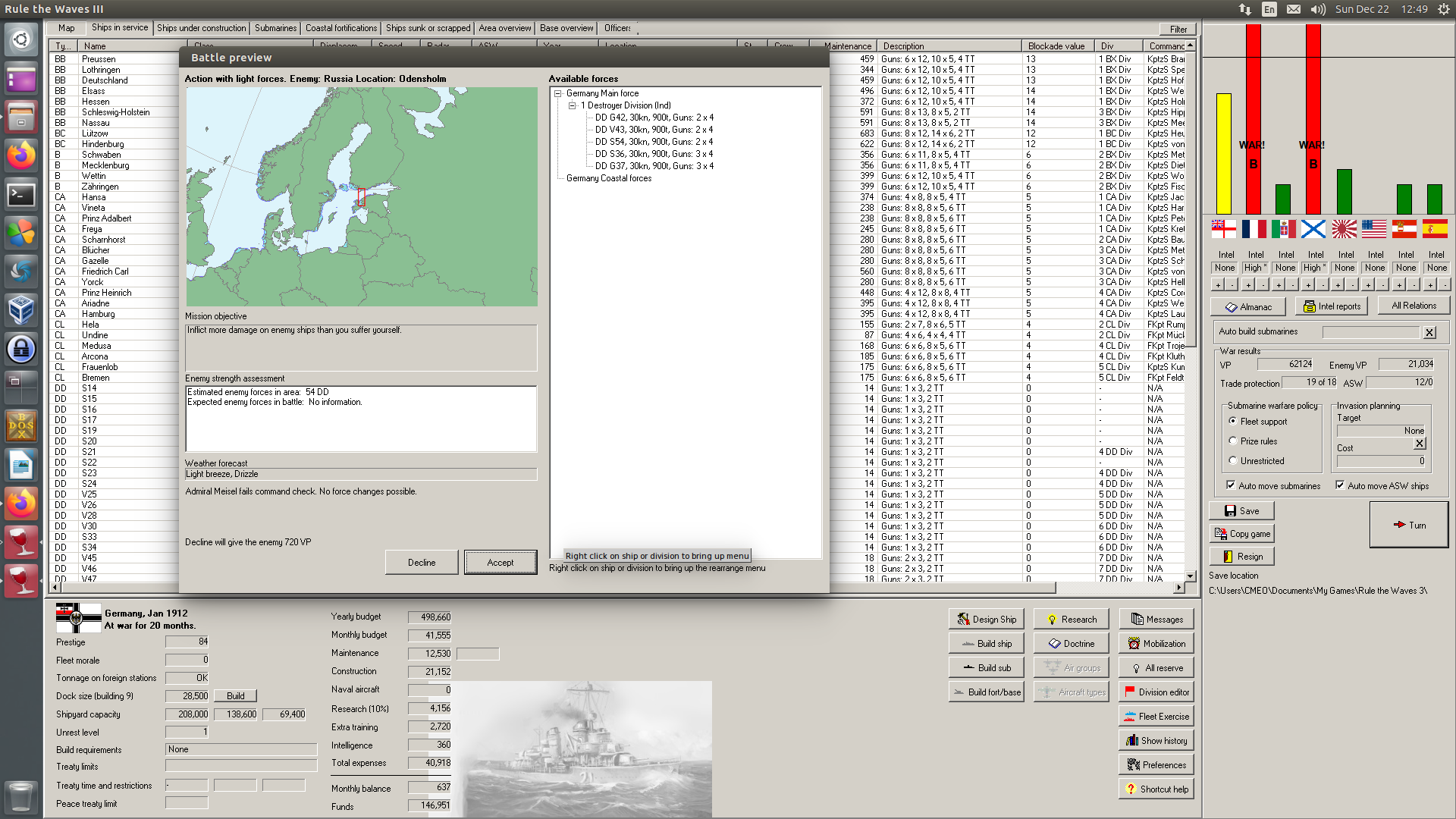Open the volume control in top bar

click(1318, 9)
